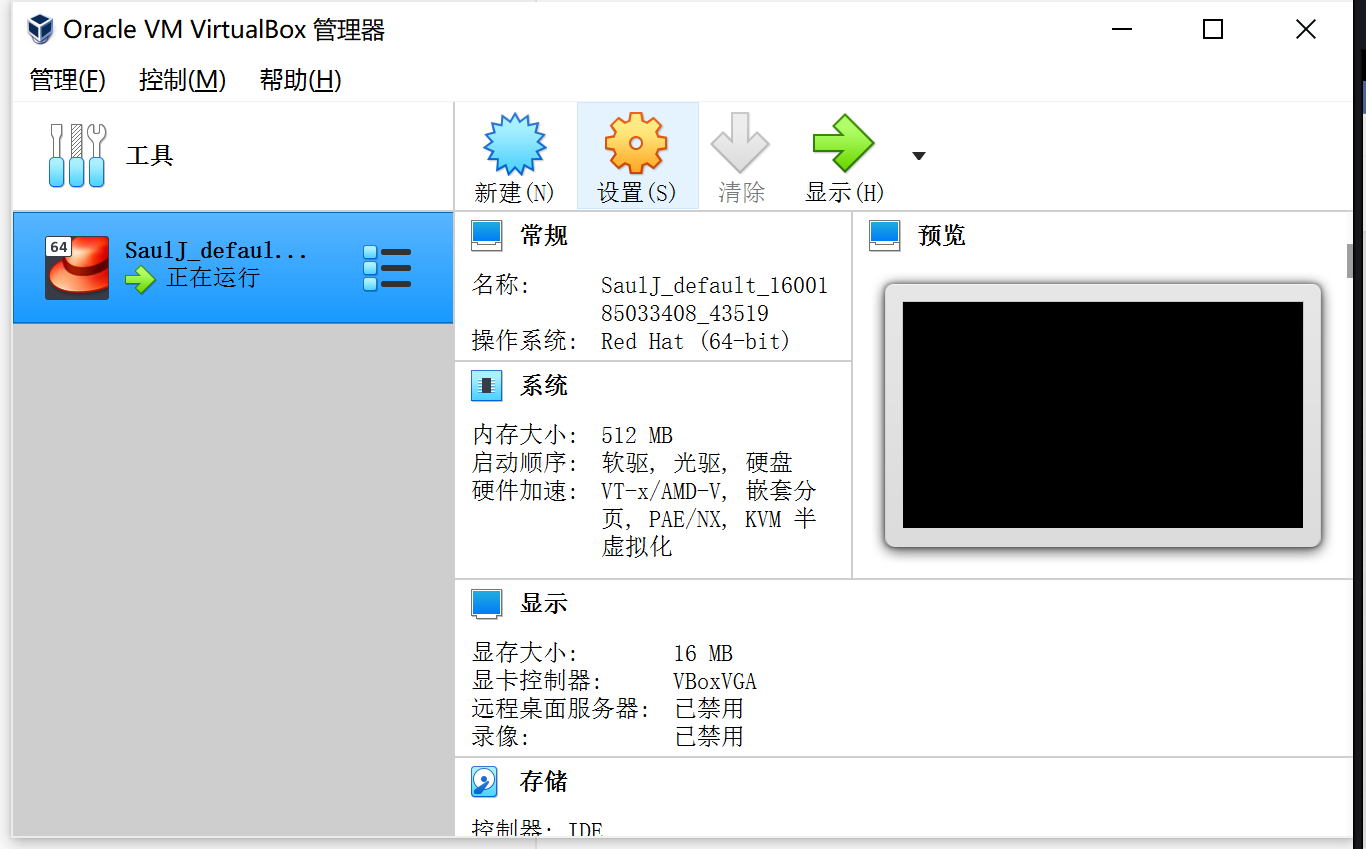The height and width of the screenshot is (849, 1366).
Task: Click the General (常规) section icon
Action: pyautogui.click(x=487, y=236)
